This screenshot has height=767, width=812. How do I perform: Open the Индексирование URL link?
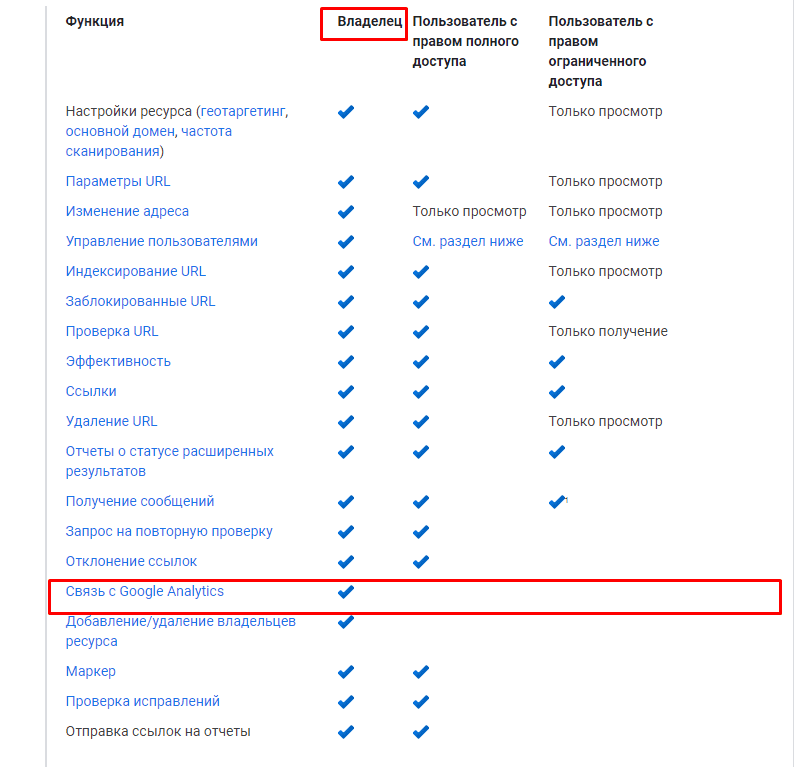tap(136, 272)
